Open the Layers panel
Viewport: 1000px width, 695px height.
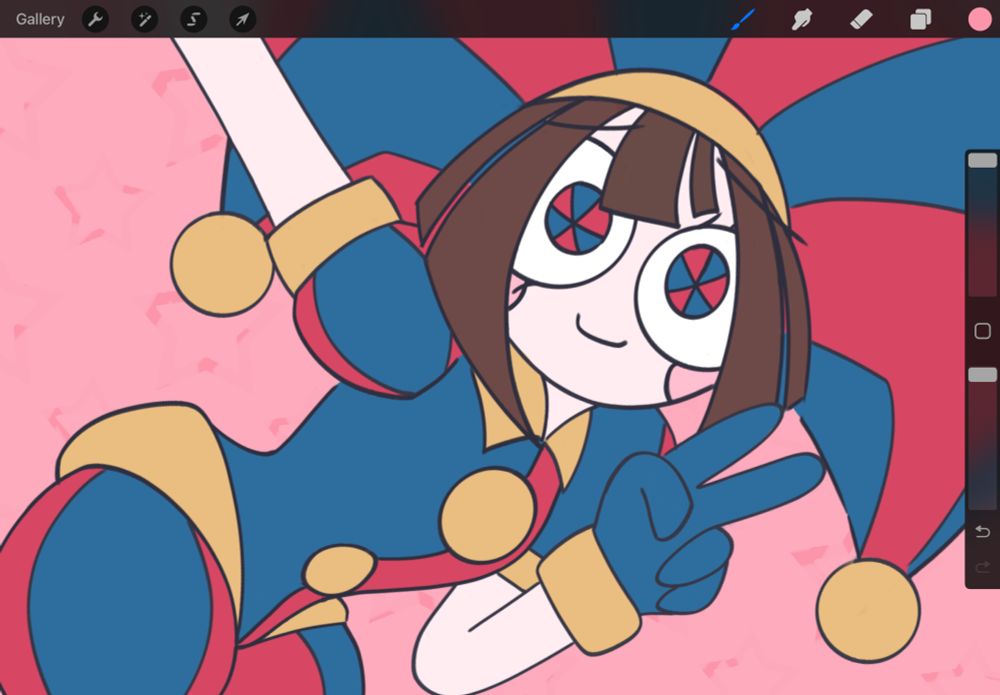click(920, 20)
